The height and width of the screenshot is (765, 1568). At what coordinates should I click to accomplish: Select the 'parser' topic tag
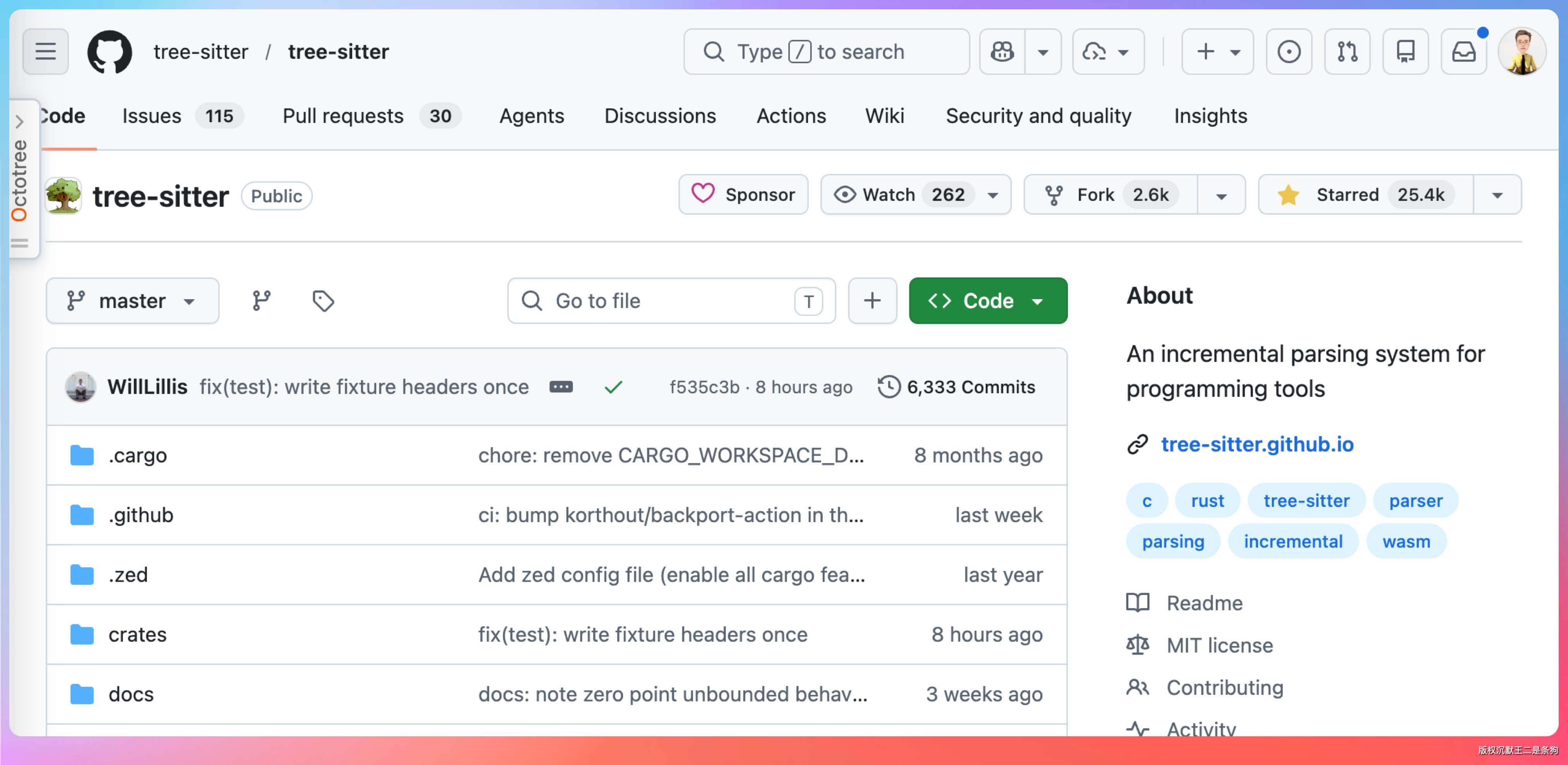(1415, 501)
